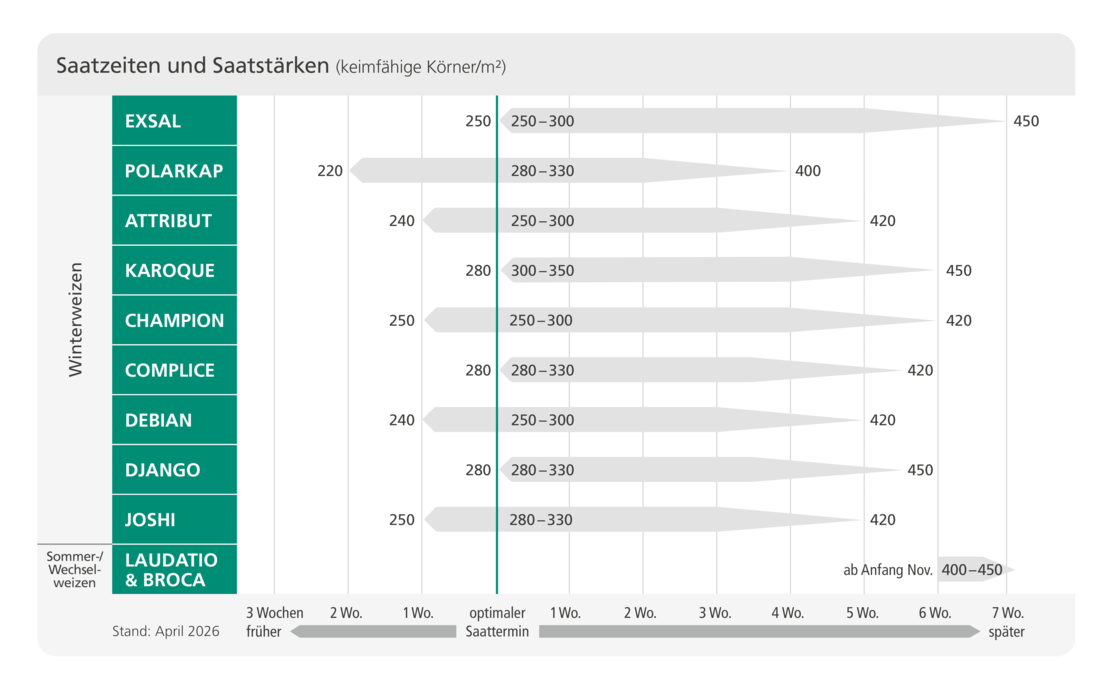Click POLARKAP's 280–330 value
Screen dimensions: 1110x693
pos(542,171)
